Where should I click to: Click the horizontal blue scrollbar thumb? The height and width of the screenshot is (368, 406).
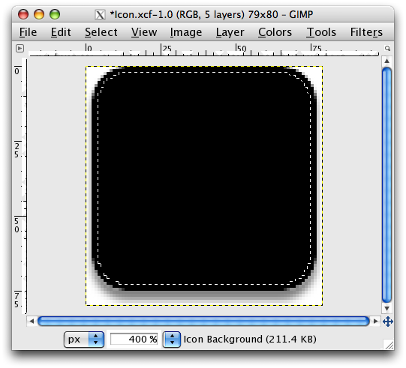203,321
